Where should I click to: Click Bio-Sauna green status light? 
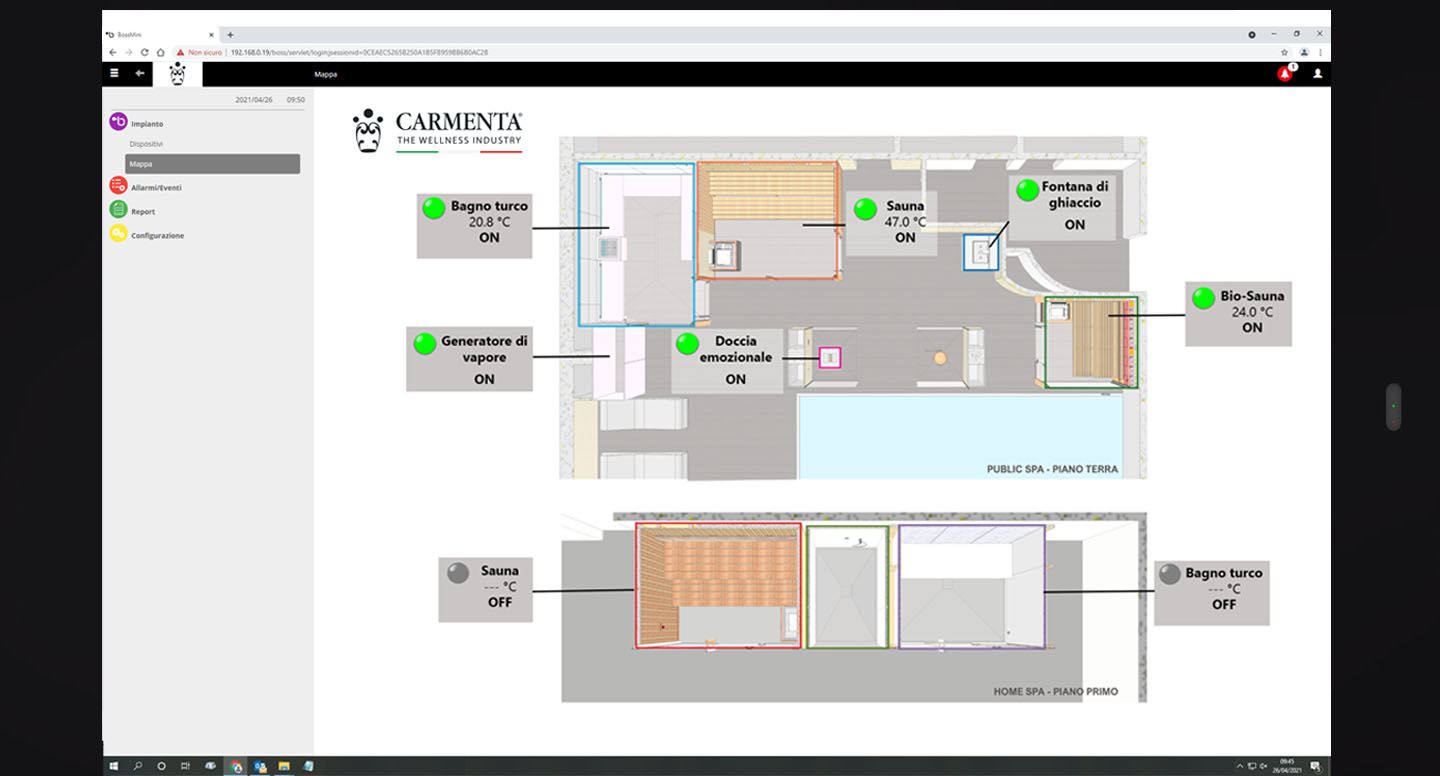pos(1202,298)
